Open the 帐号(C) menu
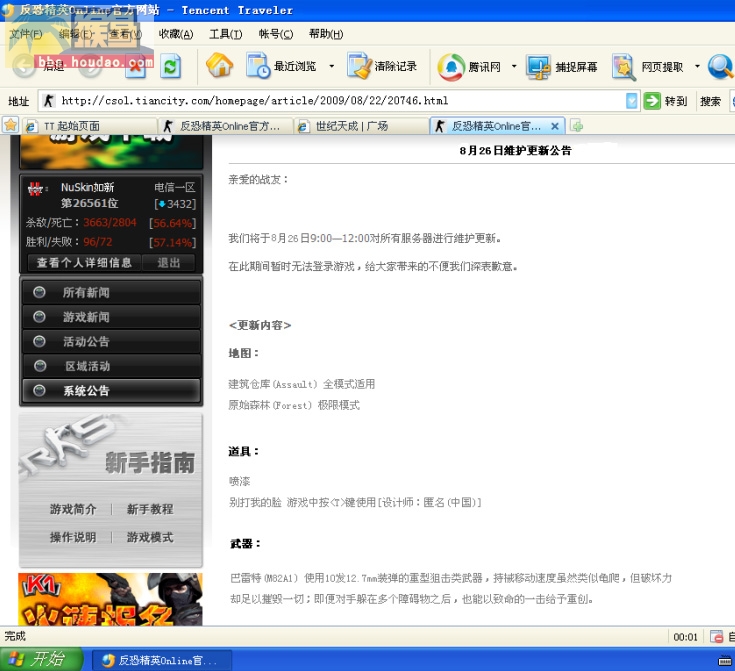The image size is (735, 671). 276,34
